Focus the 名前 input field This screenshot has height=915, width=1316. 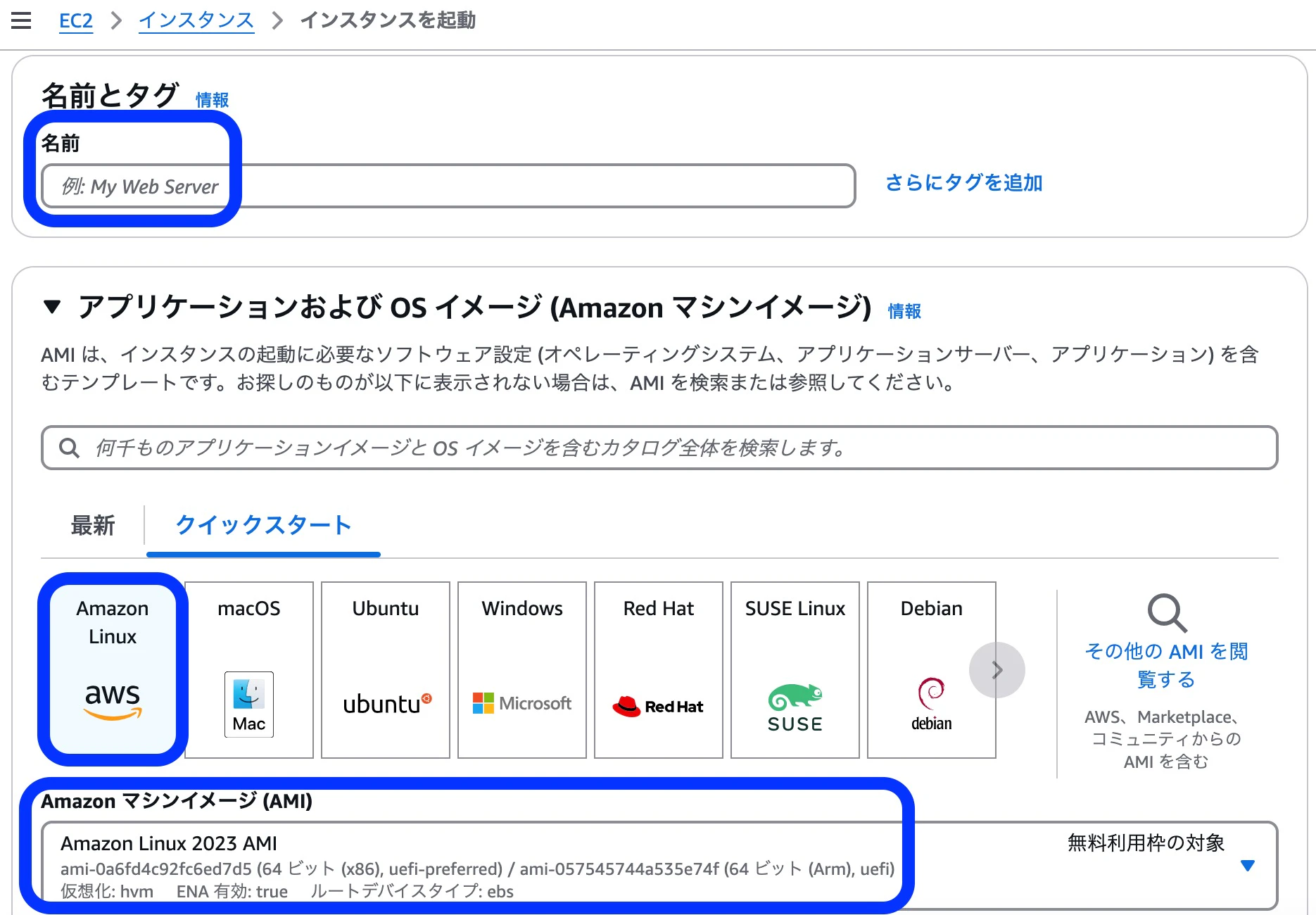pos(448,186)
